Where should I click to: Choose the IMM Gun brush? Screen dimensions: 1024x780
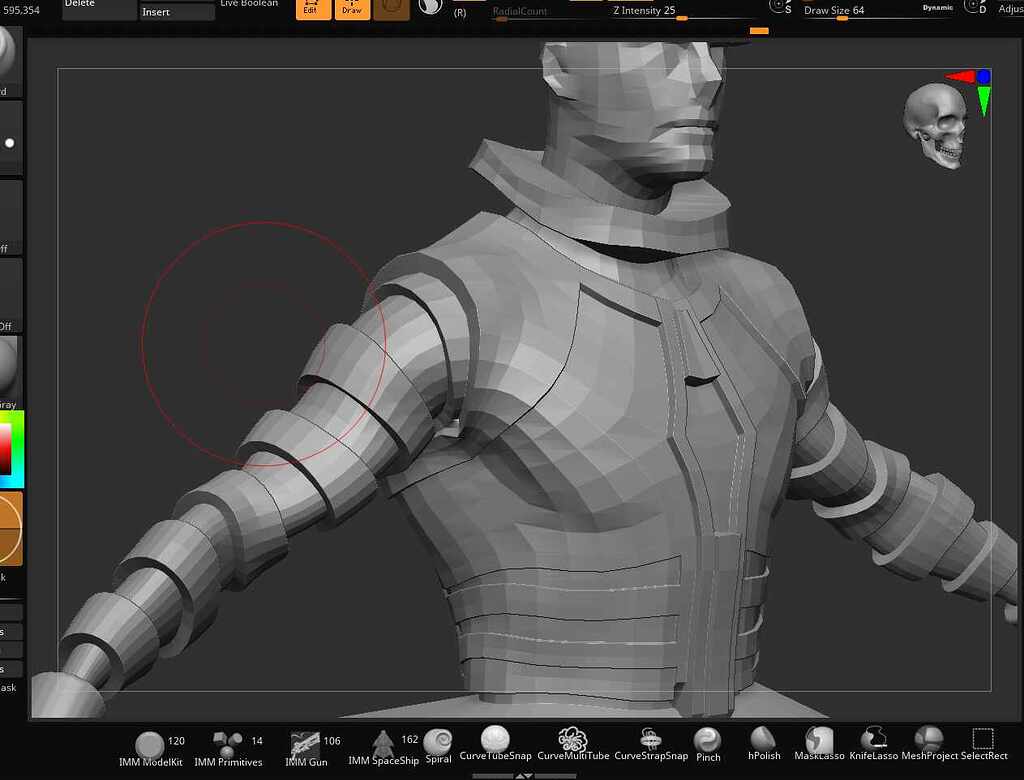[306, 745]
